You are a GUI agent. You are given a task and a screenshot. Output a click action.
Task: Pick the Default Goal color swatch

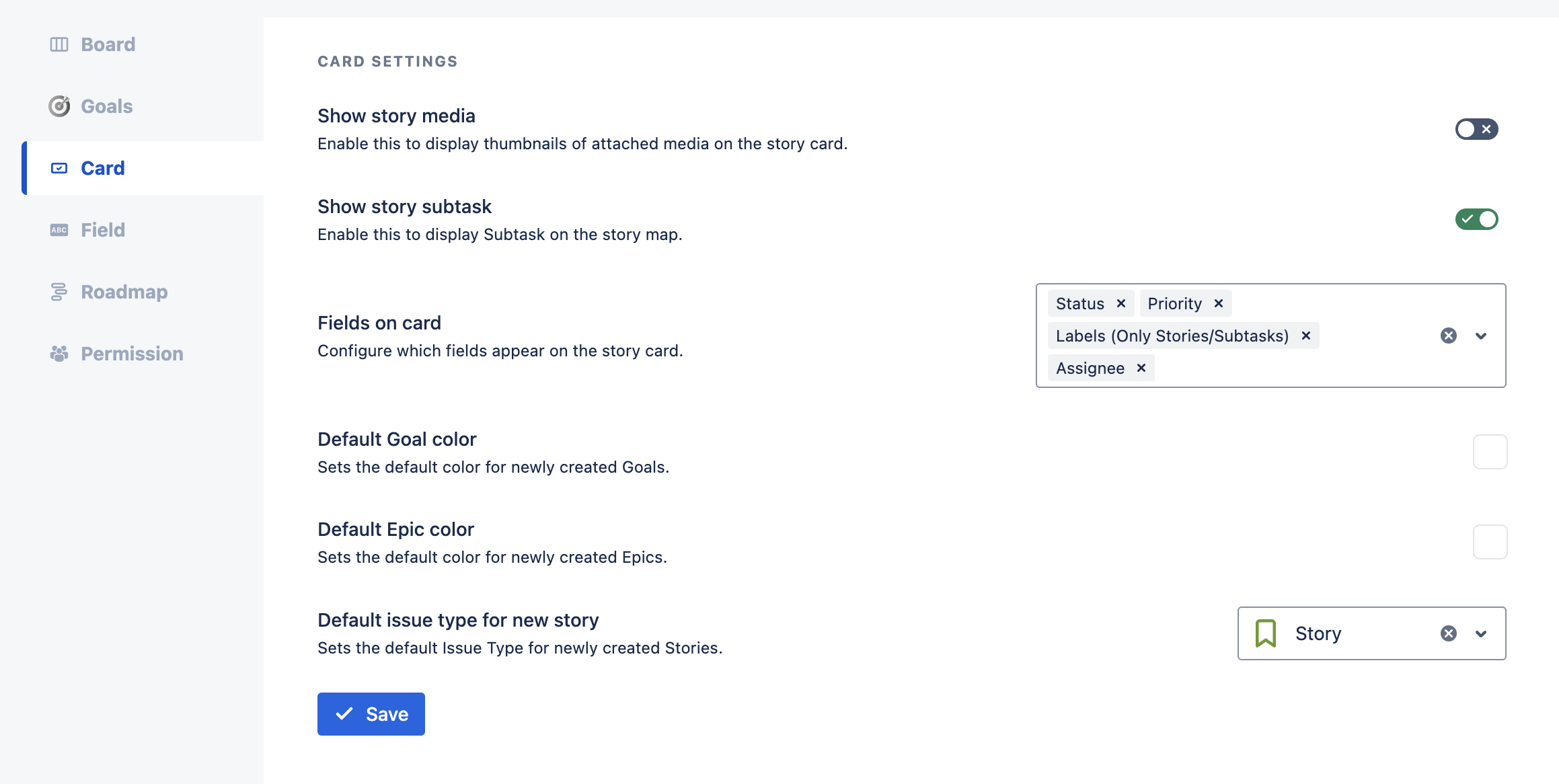point(1490,452)
